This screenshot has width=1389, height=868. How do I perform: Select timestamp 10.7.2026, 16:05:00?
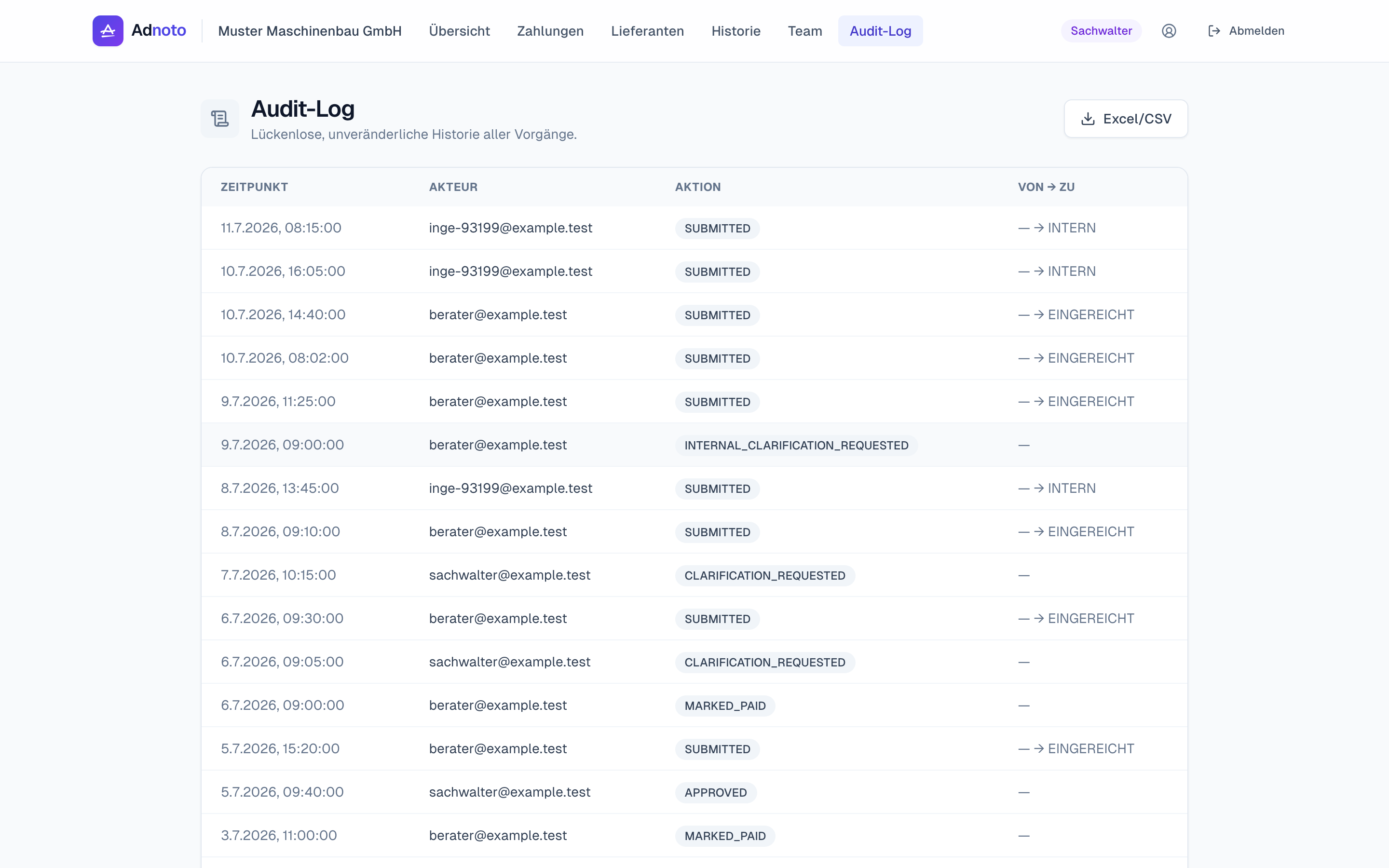point(283,271)
